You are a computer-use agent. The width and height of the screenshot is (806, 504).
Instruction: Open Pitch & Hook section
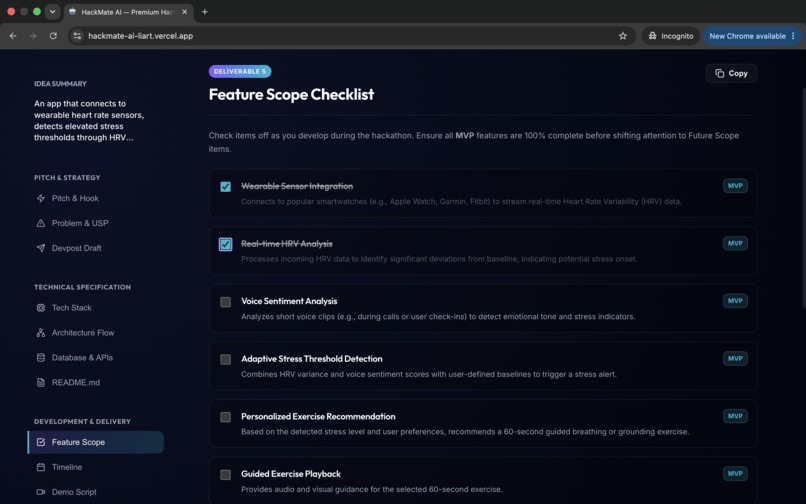[x=96, y=198]
